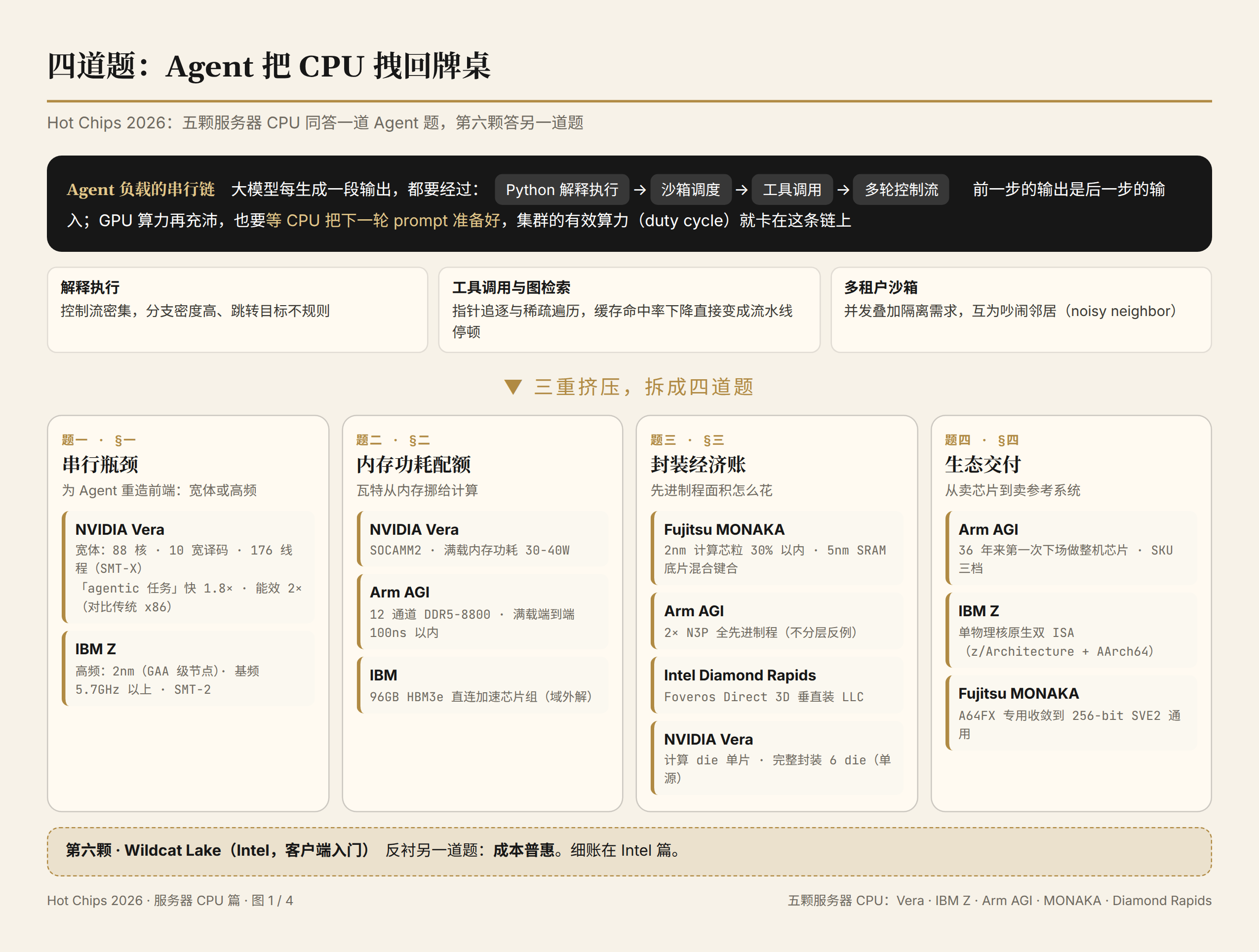Click '先进制程面积怎么花' subtitle

[x=711, y=490]
